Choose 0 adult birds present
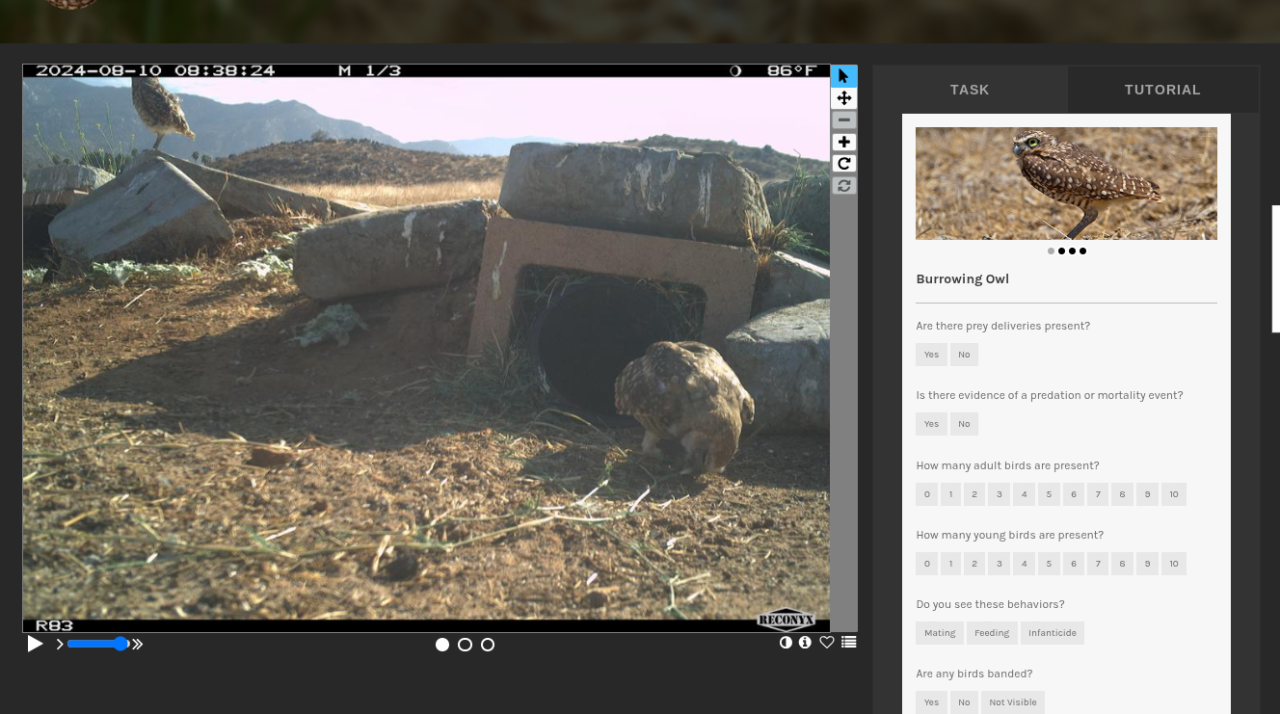Screen dimensions: 1280x714 [x=927, y=494]
